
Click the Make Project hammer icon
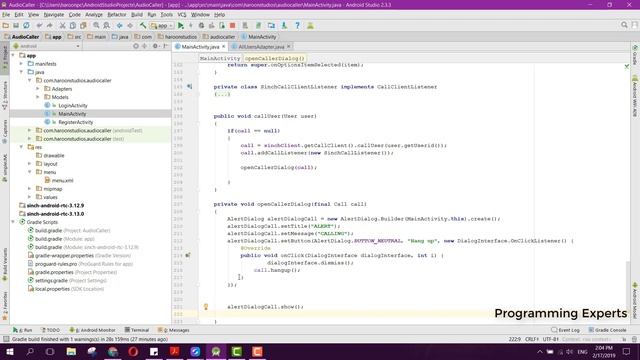tap(143, 25)
